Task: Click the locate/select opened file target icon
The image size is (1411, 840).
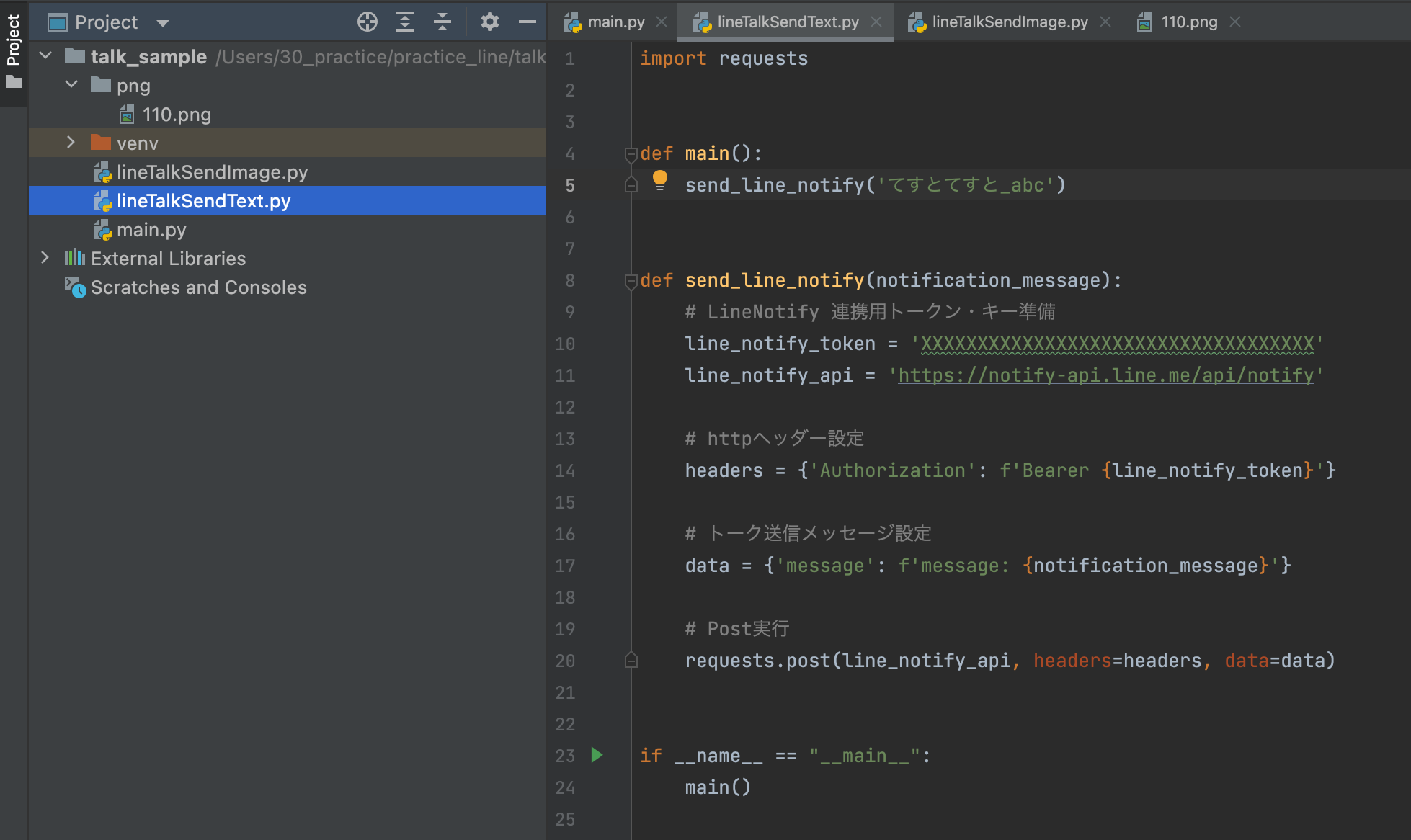Action: [368, 22]
